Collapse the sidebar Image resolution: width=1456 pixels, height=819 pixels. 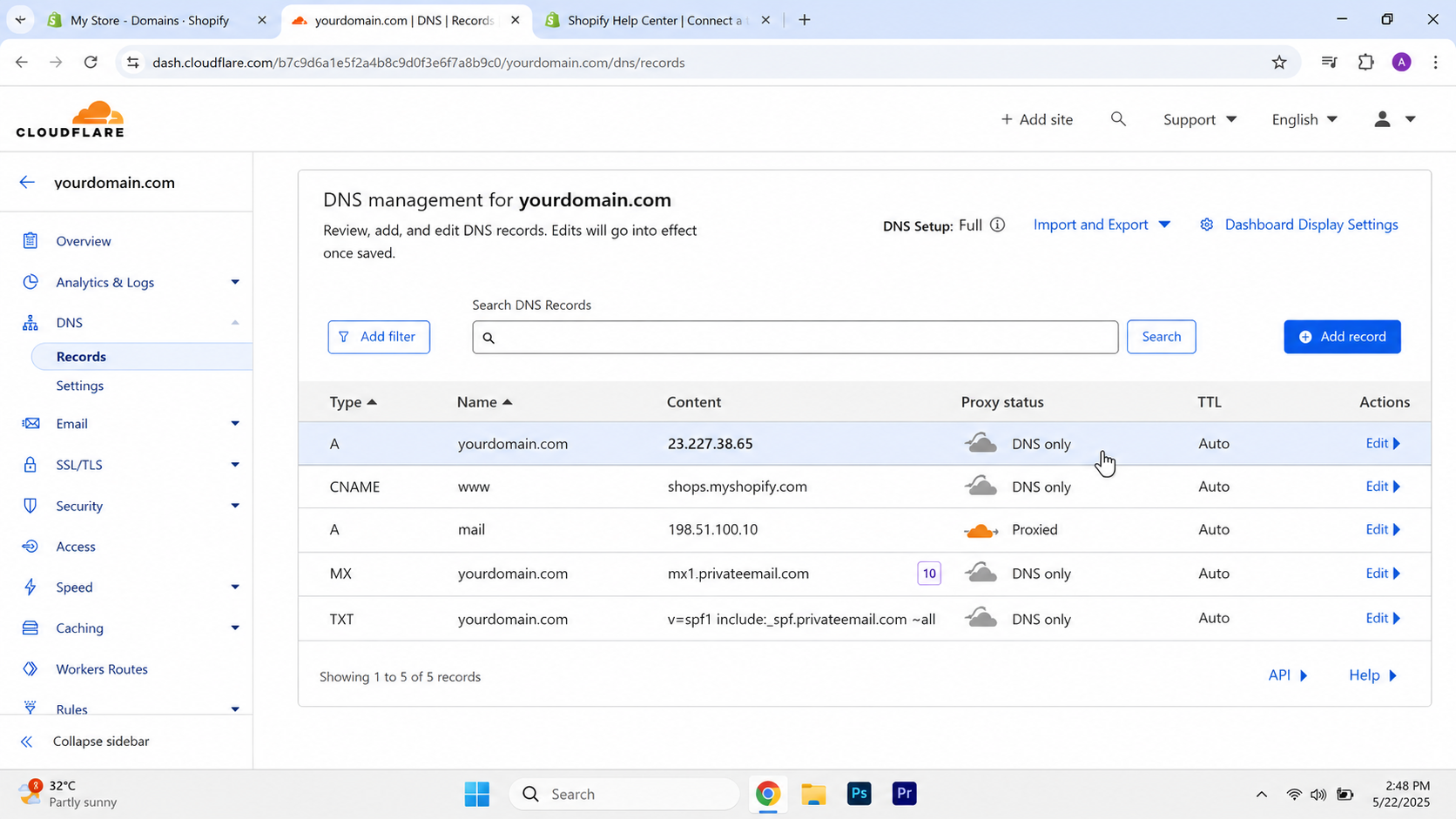85,742
